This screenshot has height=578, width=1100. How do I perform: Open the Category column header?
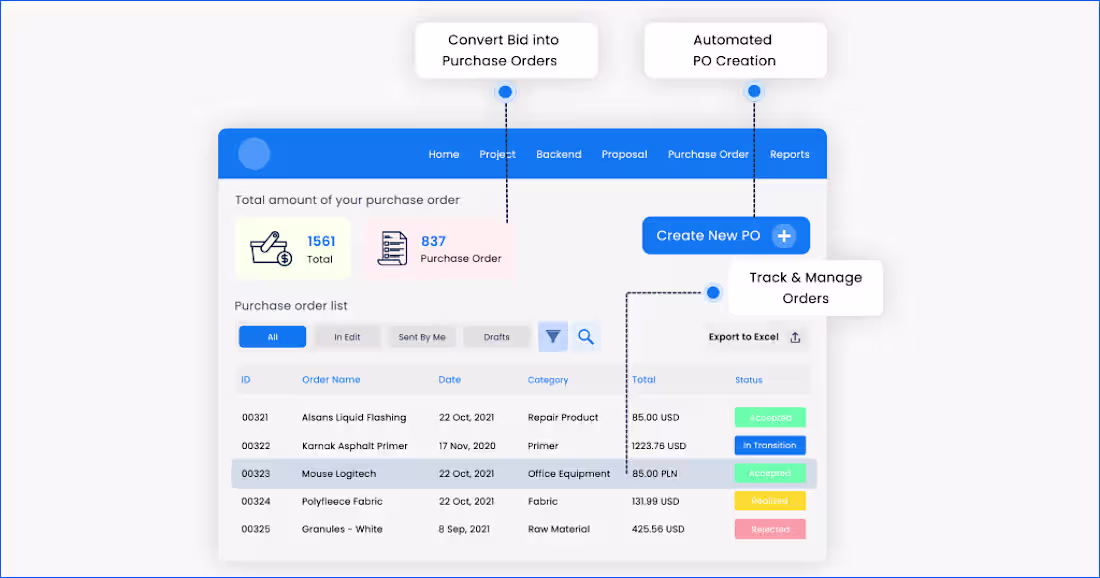tap(548, 379)
